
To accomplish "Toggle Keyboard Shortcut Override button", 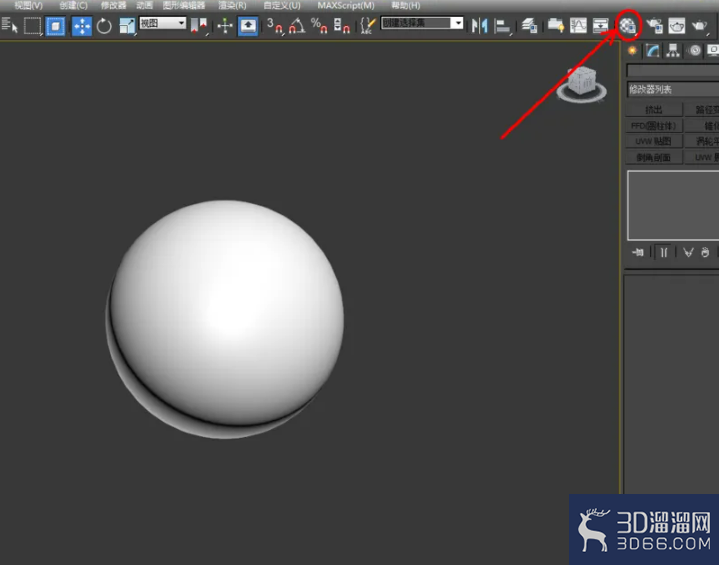I will [x=248, y=26].
